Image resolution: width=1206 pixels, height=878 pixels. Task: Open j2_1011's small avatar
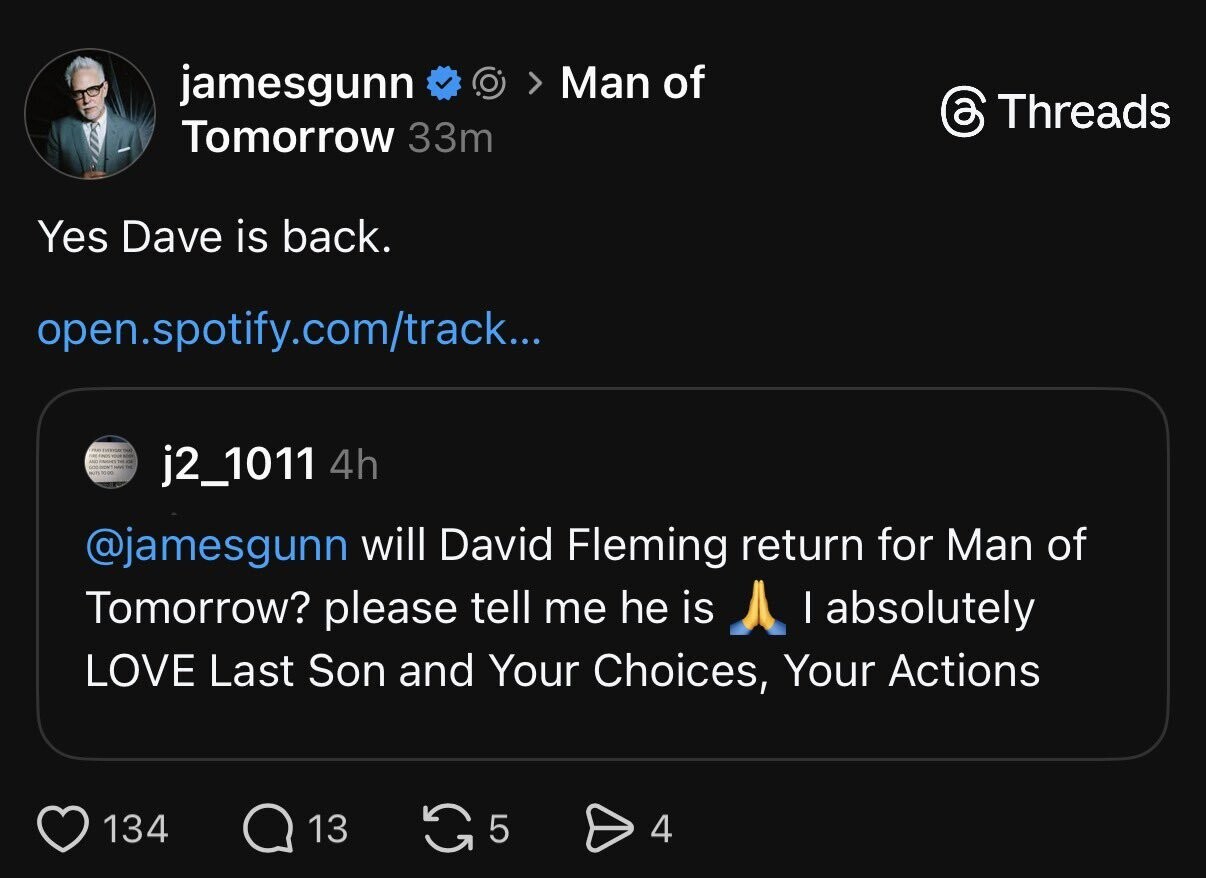[110, 462]
